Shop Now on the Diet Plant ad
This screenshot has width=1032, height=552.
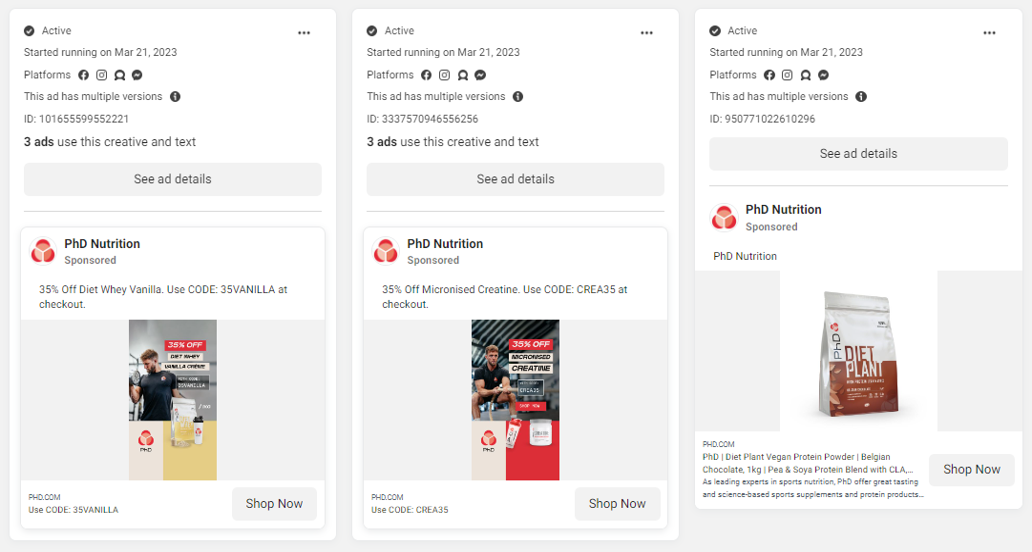(x=971, y=470)
